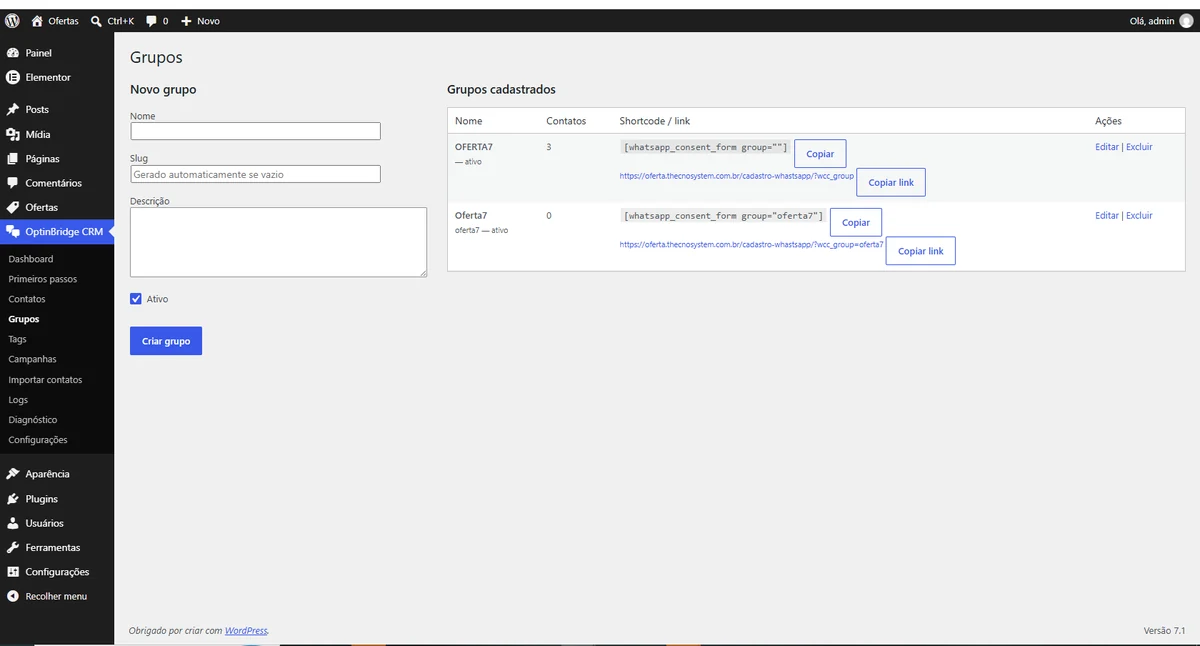Click the Elementor sidebar icon
1200x646 pixels.
click(x=13, y=77)
